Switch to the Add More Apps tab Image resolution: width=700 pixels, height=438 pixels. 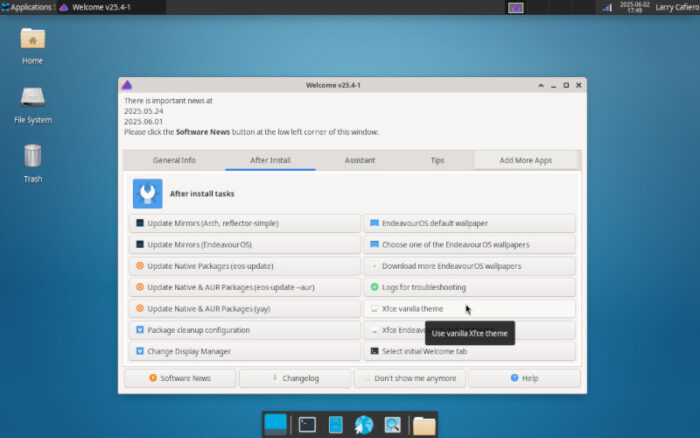point(525,160)
